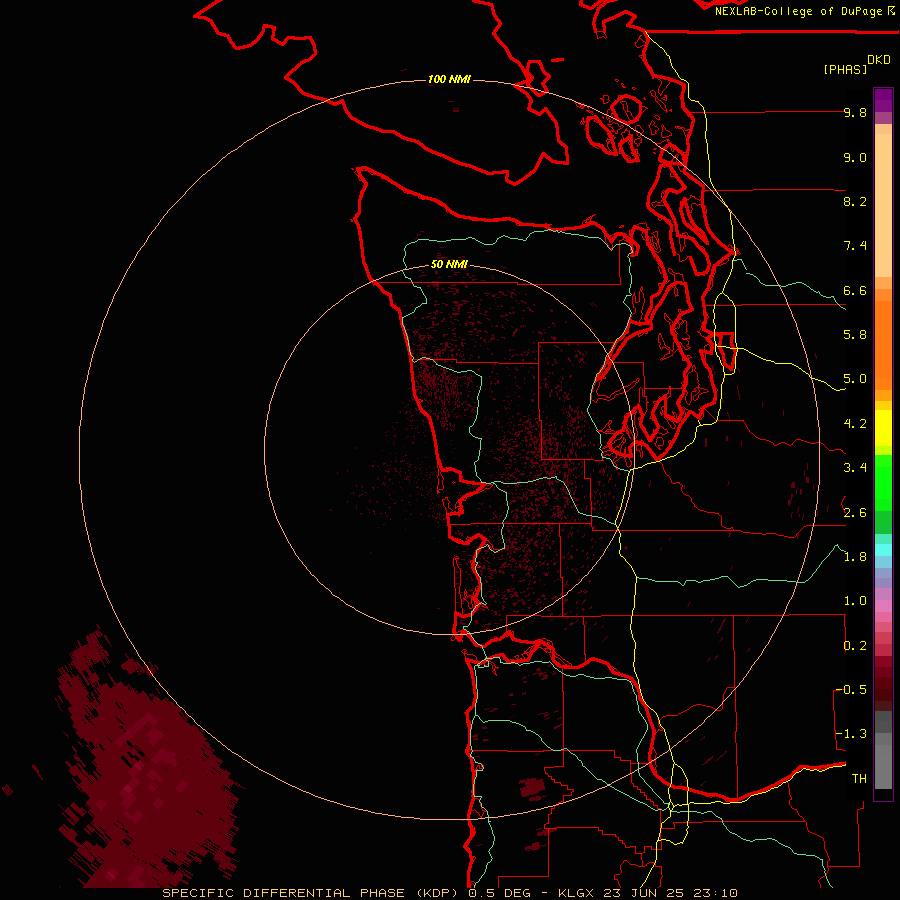Click the (KDP) product code in caption

[x=439, y=893]
